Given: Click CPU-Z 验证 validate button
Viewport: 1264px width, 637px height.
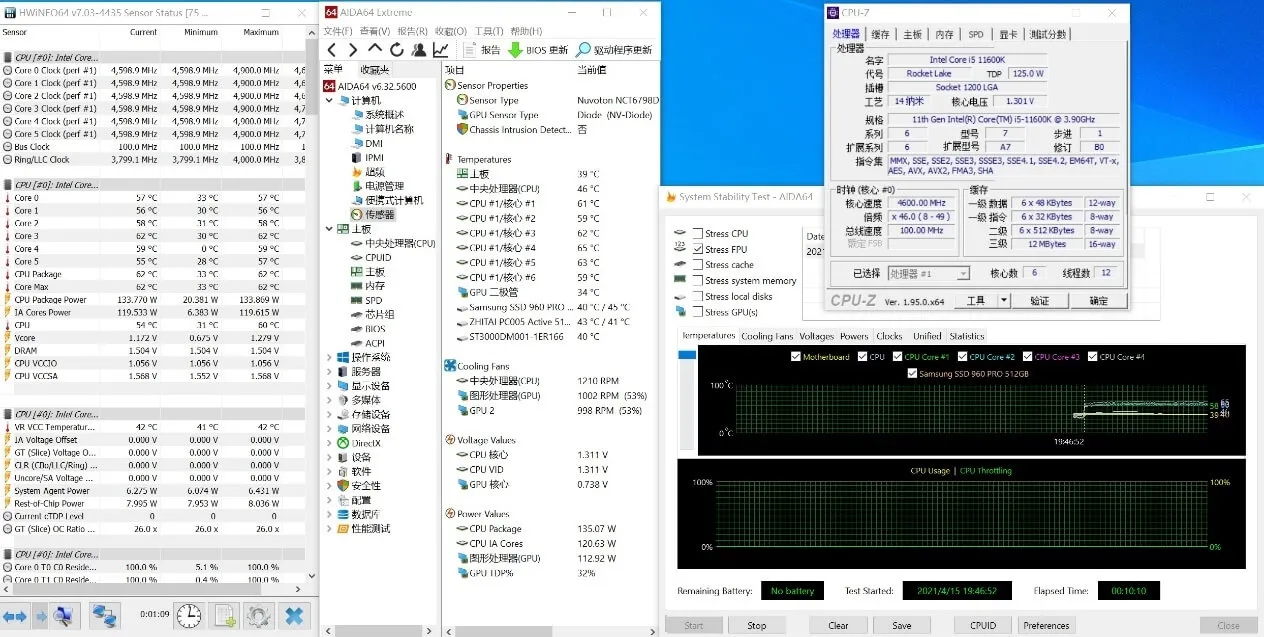Looking at the screenshot, I should (1040, 300).
